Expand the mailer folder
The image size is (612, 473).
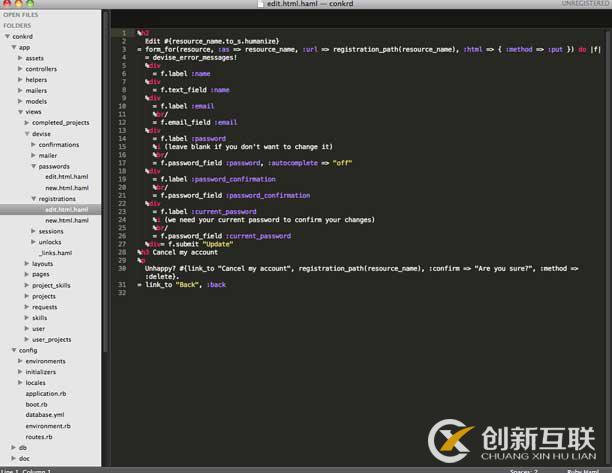[34, 155]
